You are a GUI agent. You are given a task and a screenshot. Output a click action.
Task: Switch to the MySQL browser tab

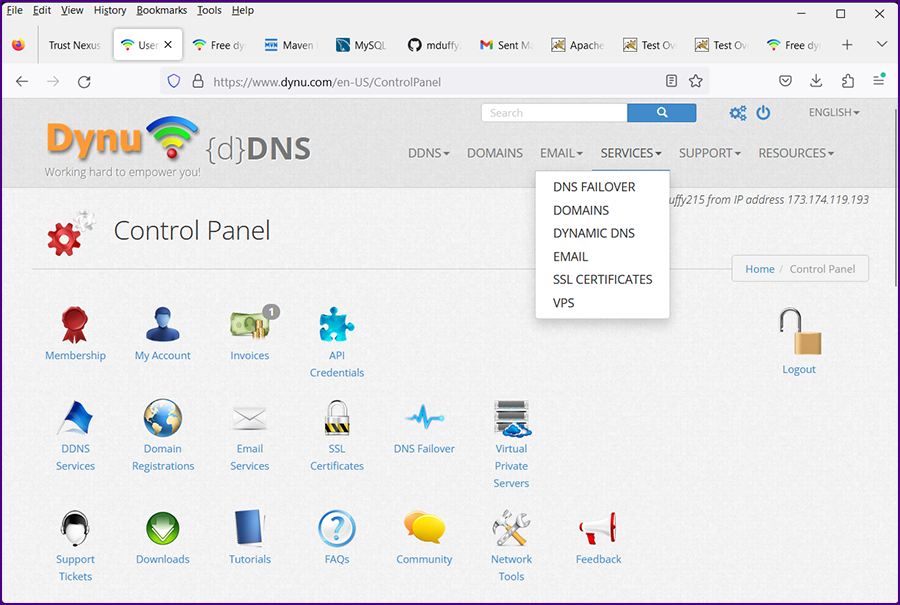tap(361, 45)
